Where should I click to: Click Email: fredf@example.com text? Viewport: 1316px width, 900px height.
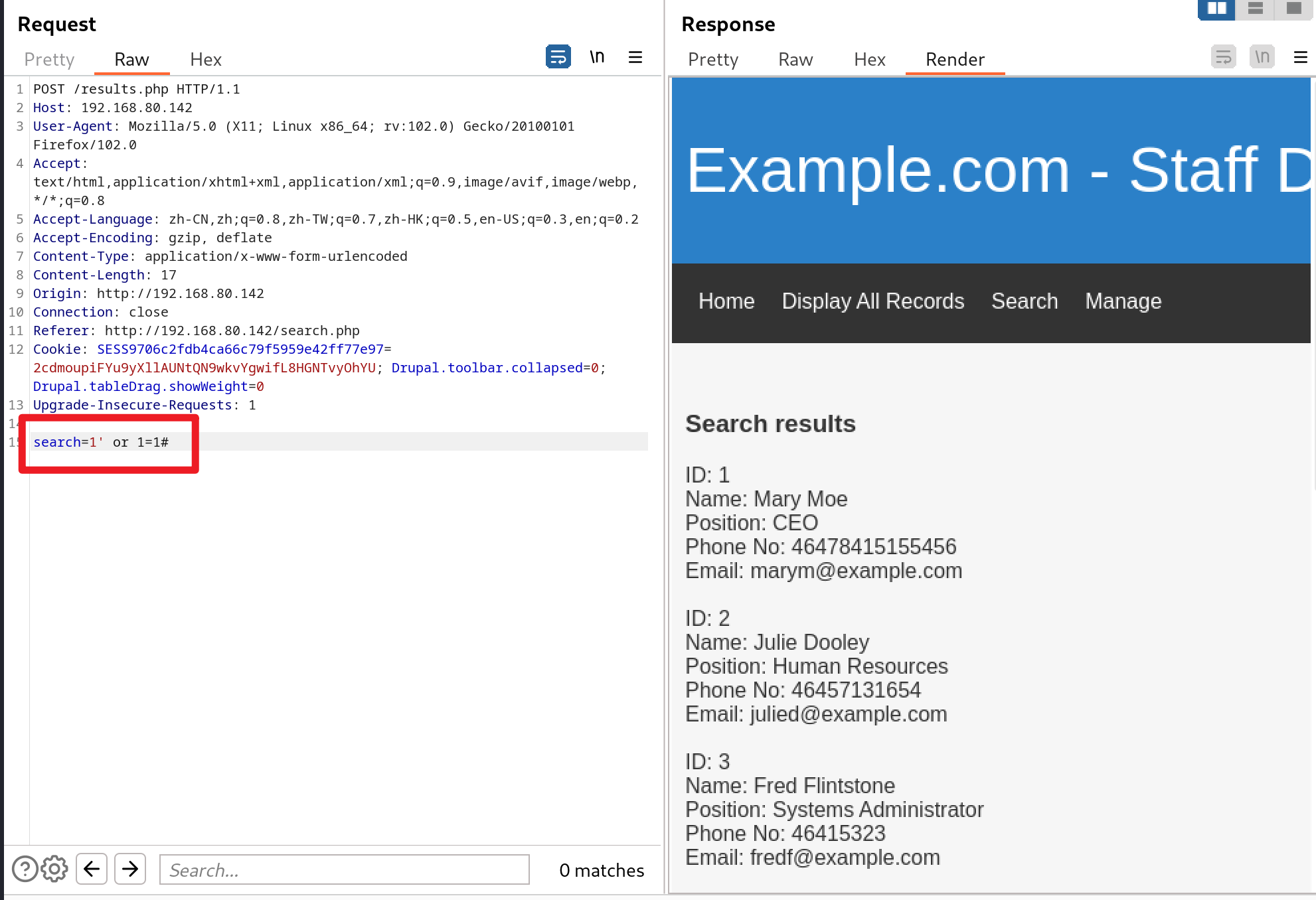[x=813, y=858]
